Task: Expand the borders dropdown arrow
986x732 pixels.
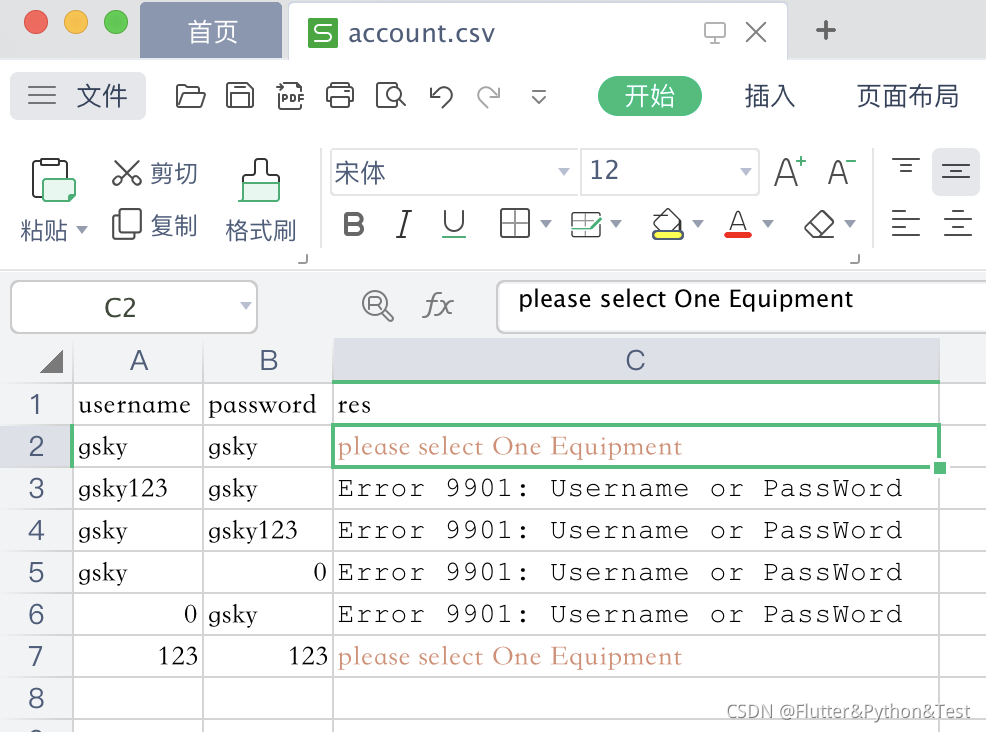Action: (x=546, y=223)
